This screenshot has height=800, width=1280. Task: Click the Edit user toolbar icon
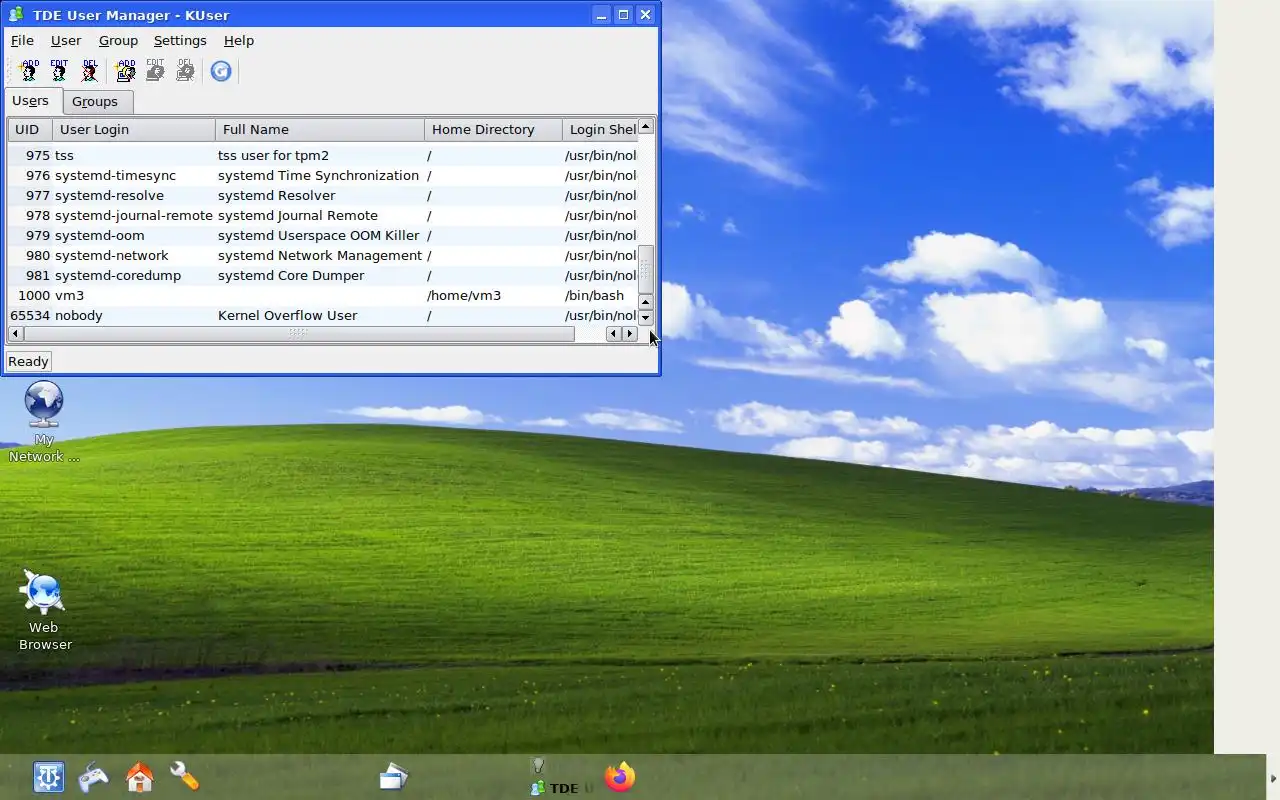click(x=59, y=71)
